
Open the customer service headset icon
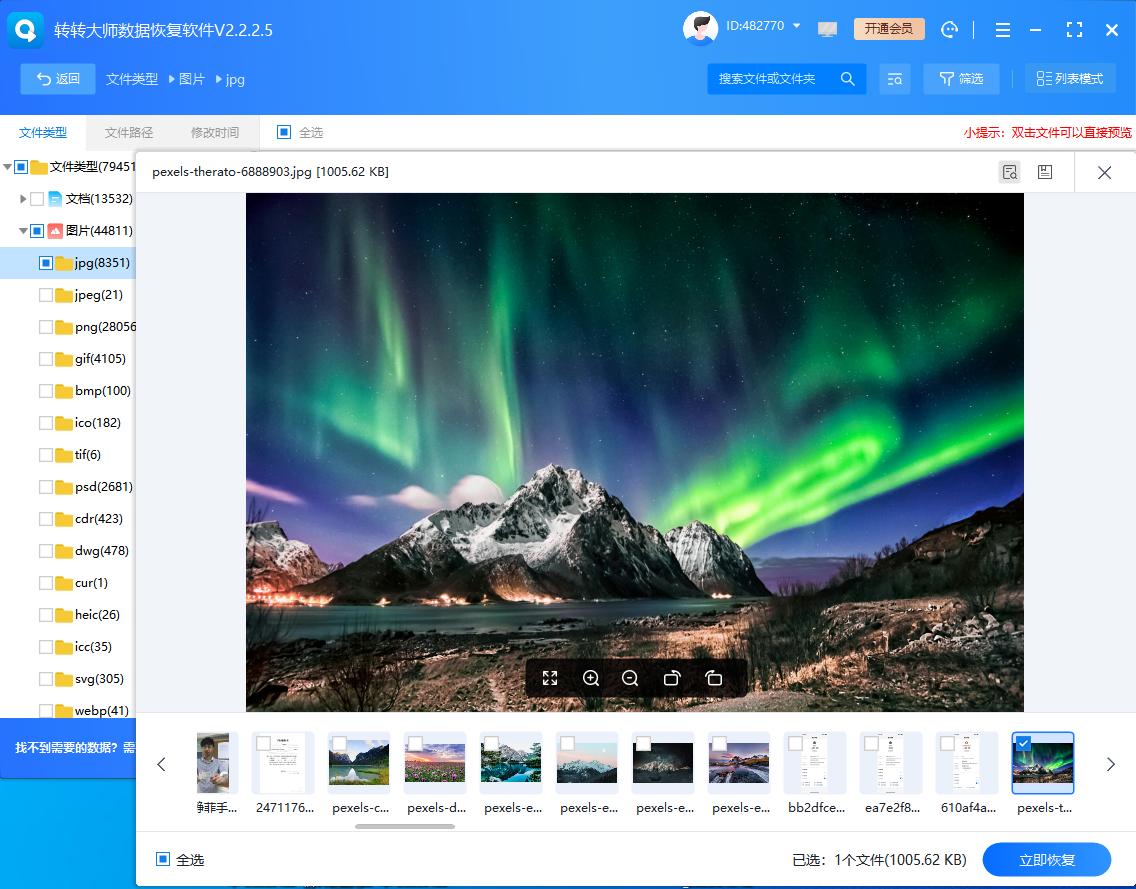tap(948, 30)
